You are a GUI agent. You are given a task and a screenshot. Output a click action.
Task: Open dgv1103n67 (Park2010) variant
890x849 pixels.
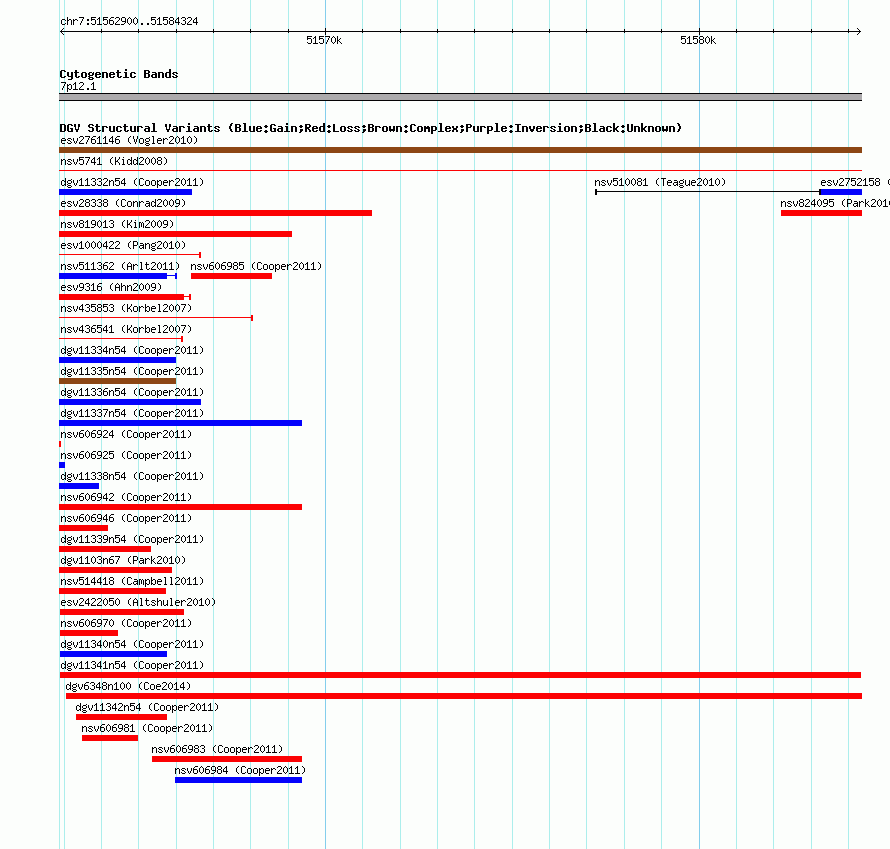pos(123,560)
